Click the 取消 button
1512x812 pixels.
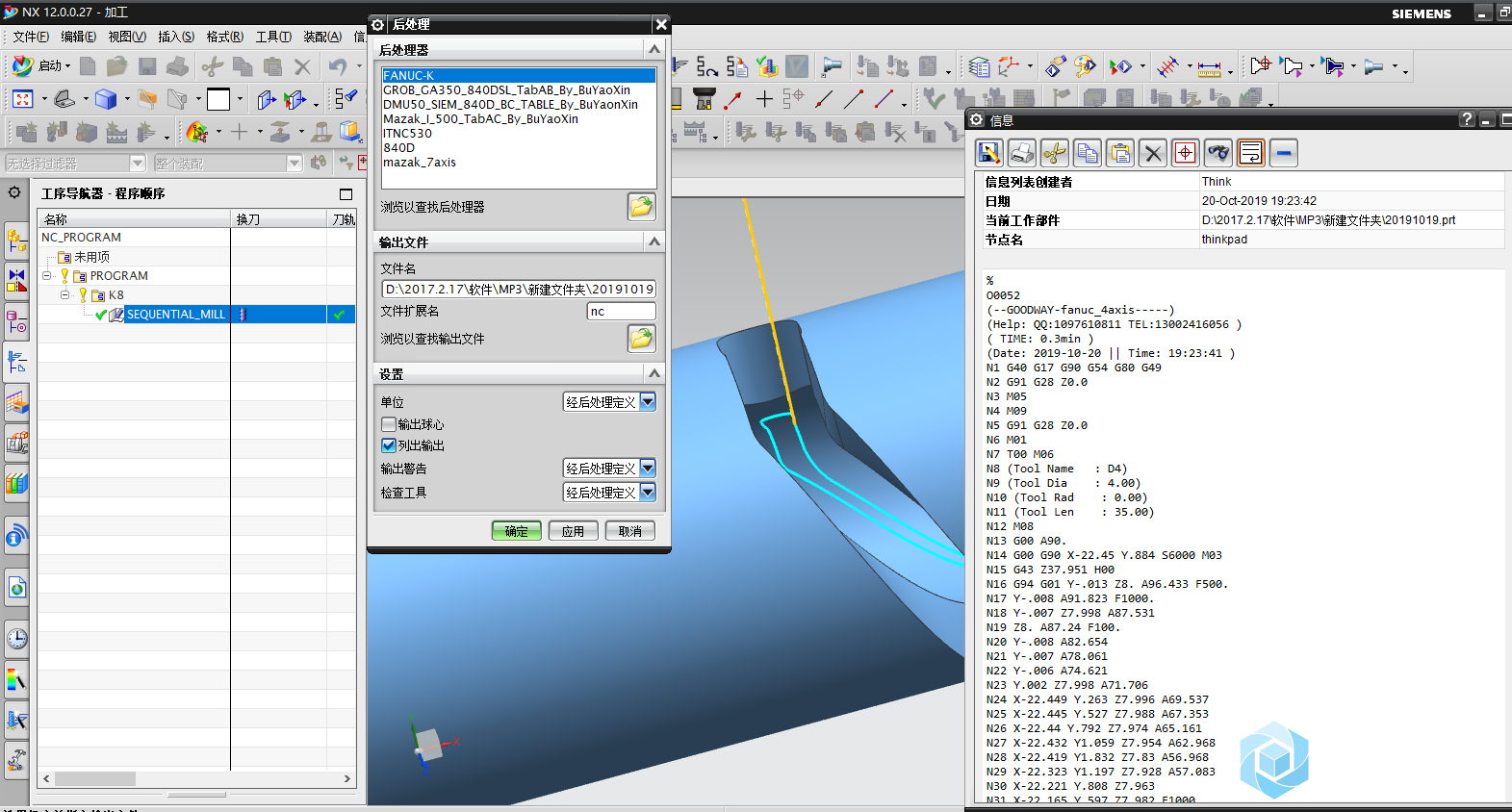(629, 530)
